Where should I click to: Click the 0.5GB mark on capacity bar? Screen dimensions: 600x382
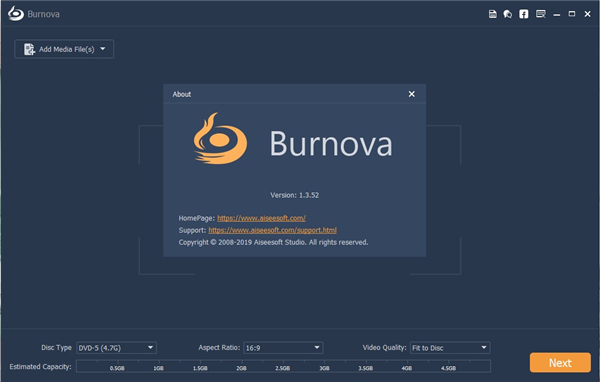pos(117,368)
